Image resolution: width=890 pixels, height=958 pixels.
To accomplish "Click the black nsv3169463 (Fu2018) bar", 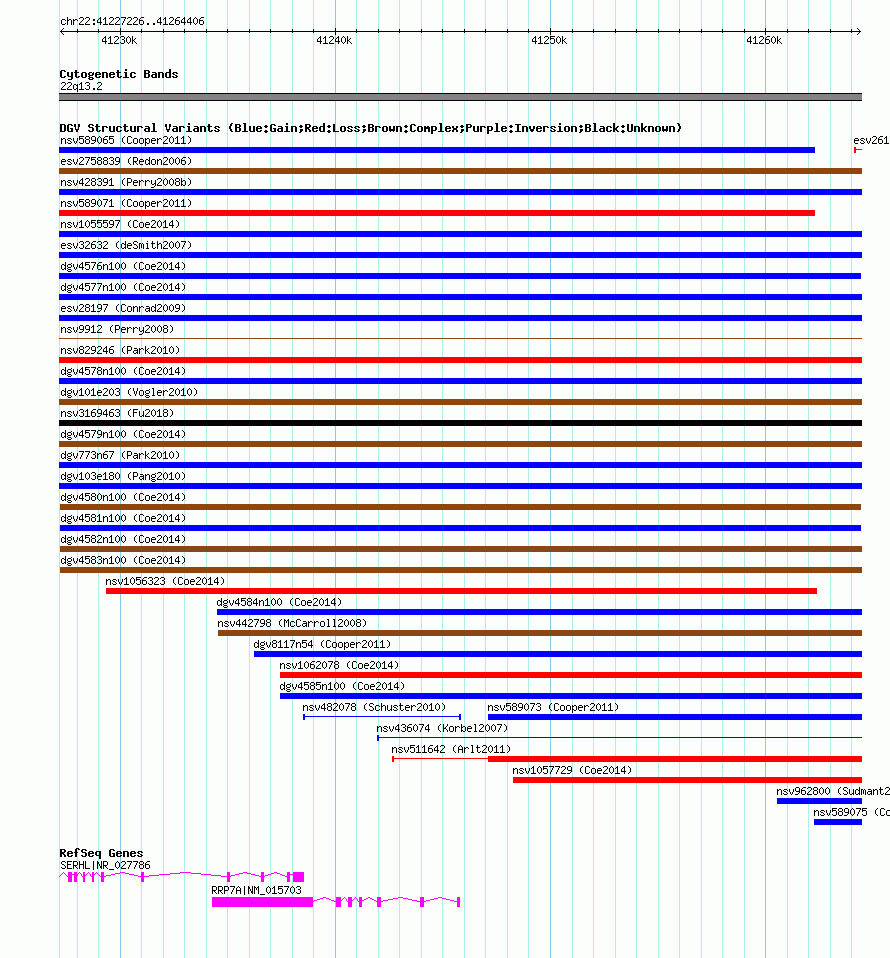I will tap(461, 423).
